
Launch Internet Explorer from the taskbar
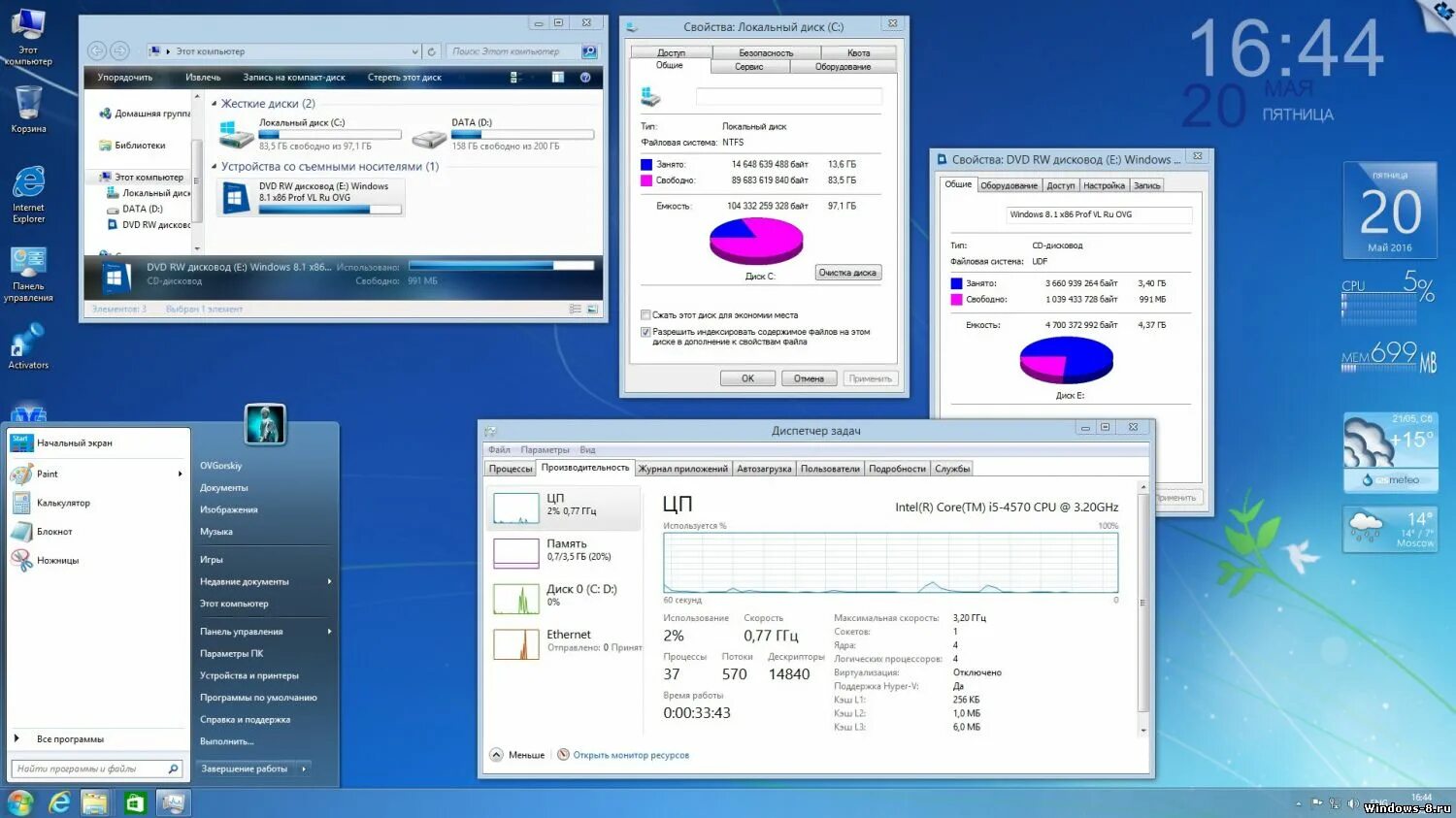point(58,802)
